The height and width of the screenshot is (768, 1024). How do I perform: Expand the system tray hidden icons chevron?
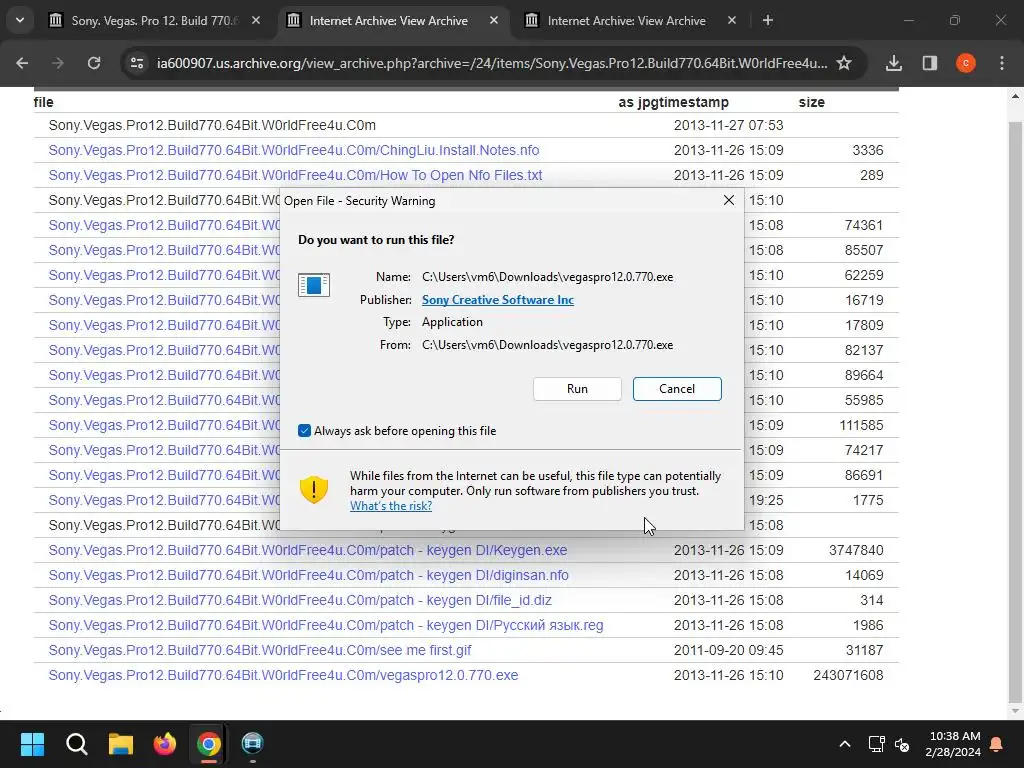[x=844, y=744]
